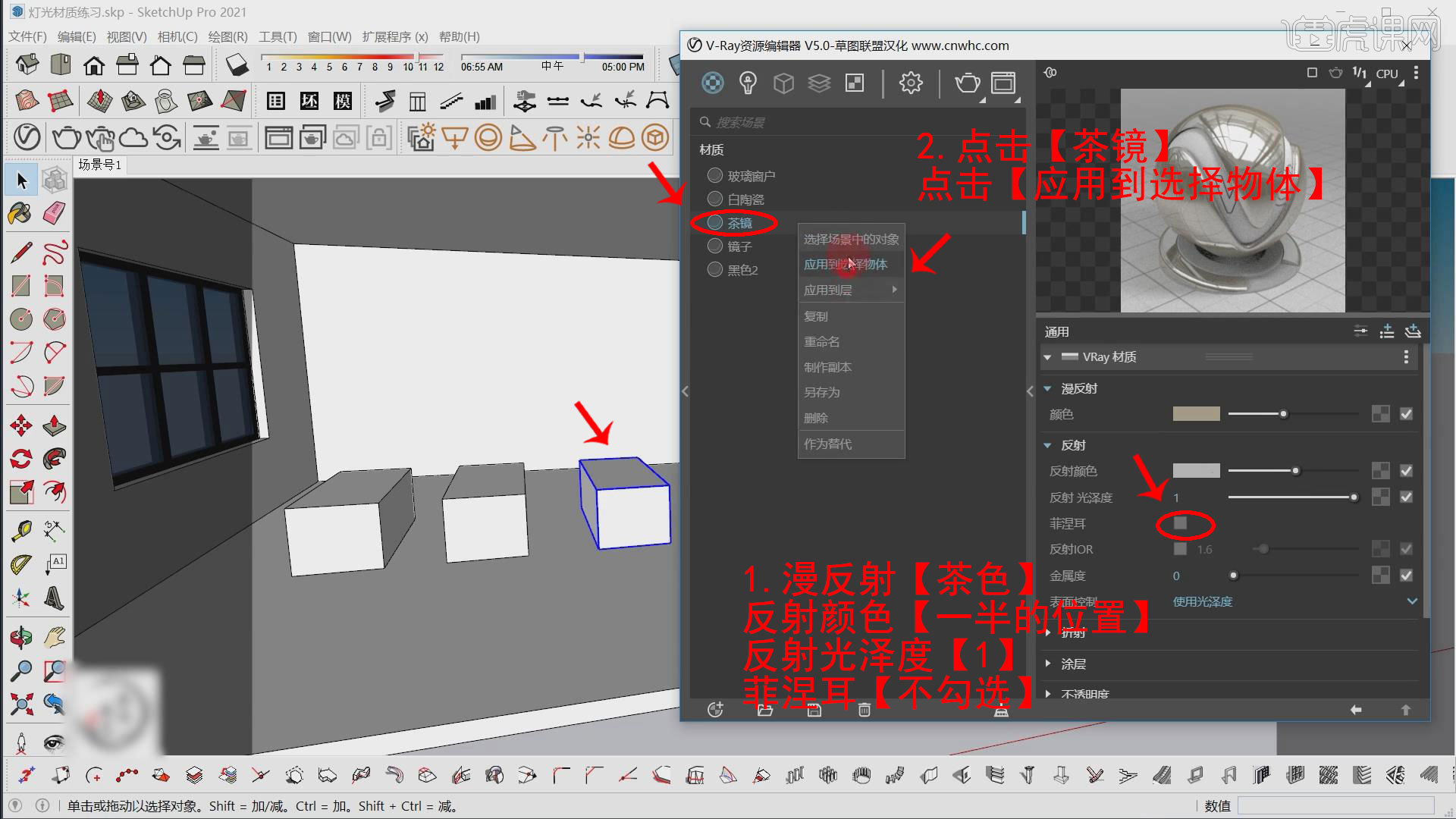Open Materials tab in V-Ray editor
1456x819 pixels.
[x=712, y=83]
